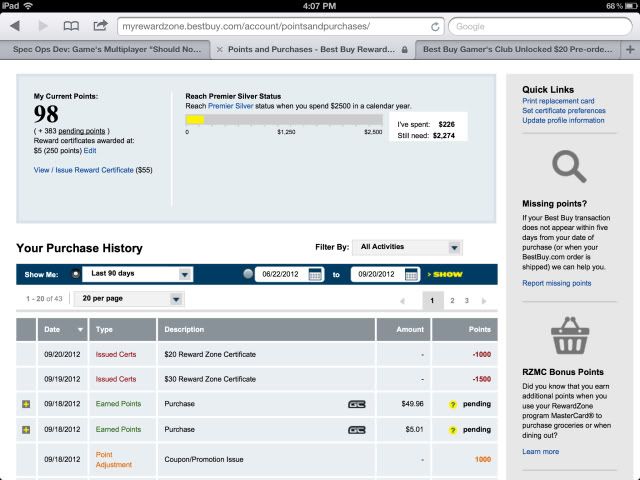Image resolution: width=640 pixels, height=480 pixels.
Task: Click Print replacement card link
Action: (x=558, y=101)
